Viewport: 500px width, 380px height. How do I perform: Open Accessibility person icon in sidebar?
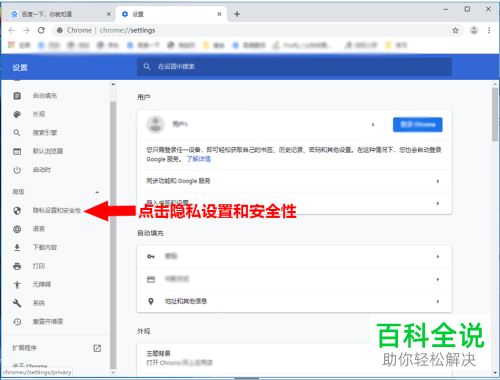pyautogui.click(x=17, y=284)
